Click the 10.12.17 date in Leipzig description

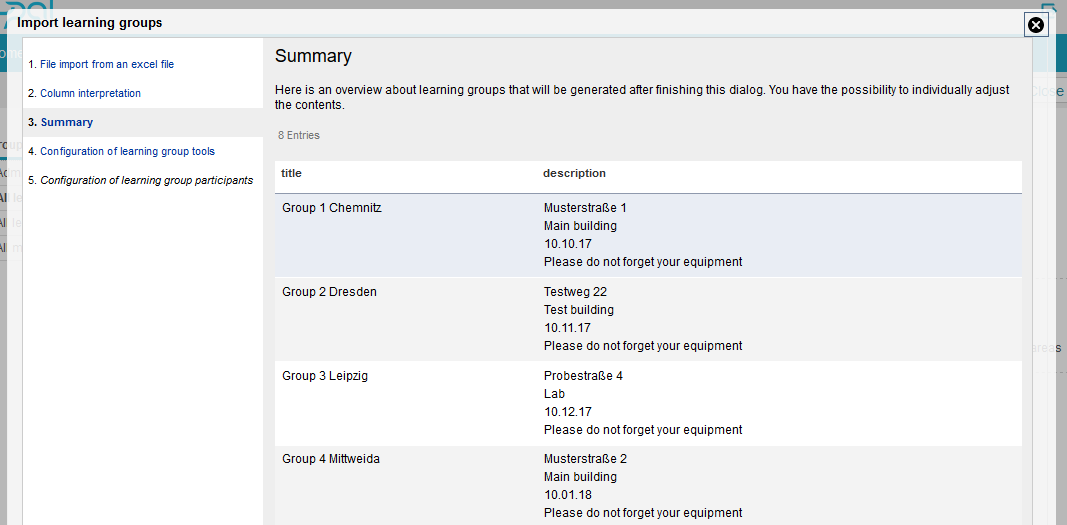pos(568,412)
